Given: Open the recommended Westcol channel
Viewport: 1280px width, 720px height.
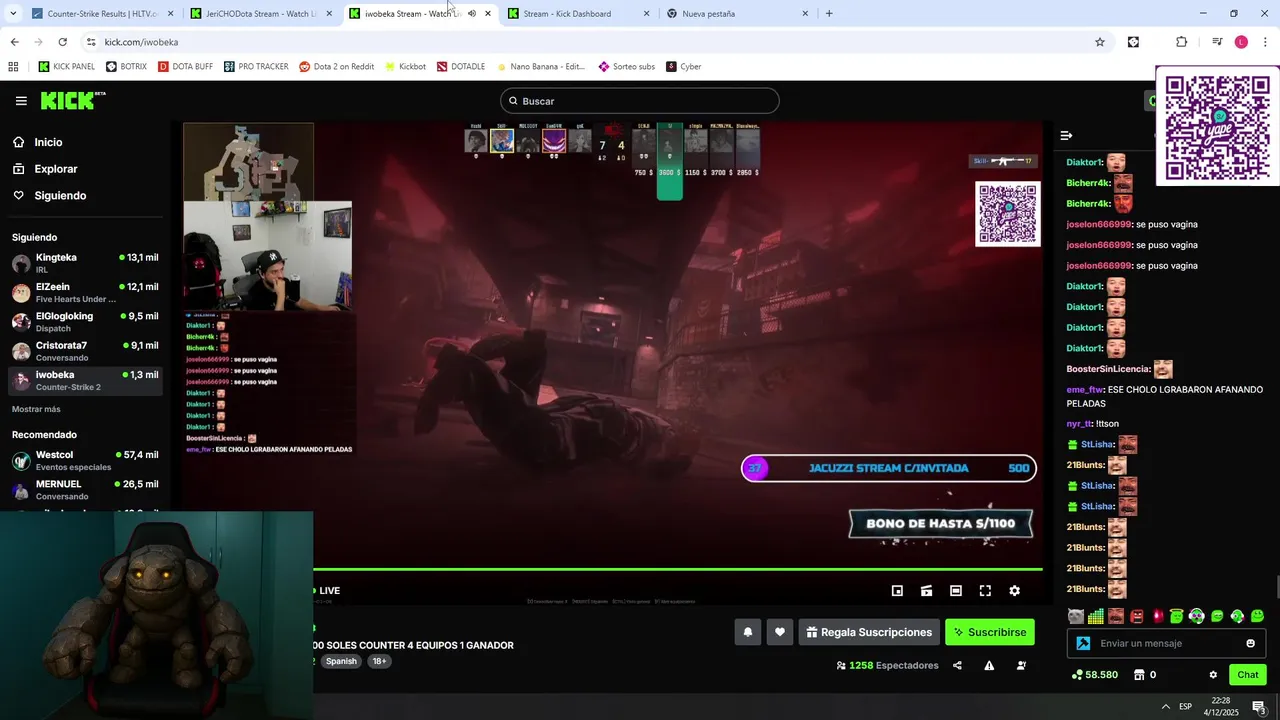Looking at the screenshot, I should [85, 461].
